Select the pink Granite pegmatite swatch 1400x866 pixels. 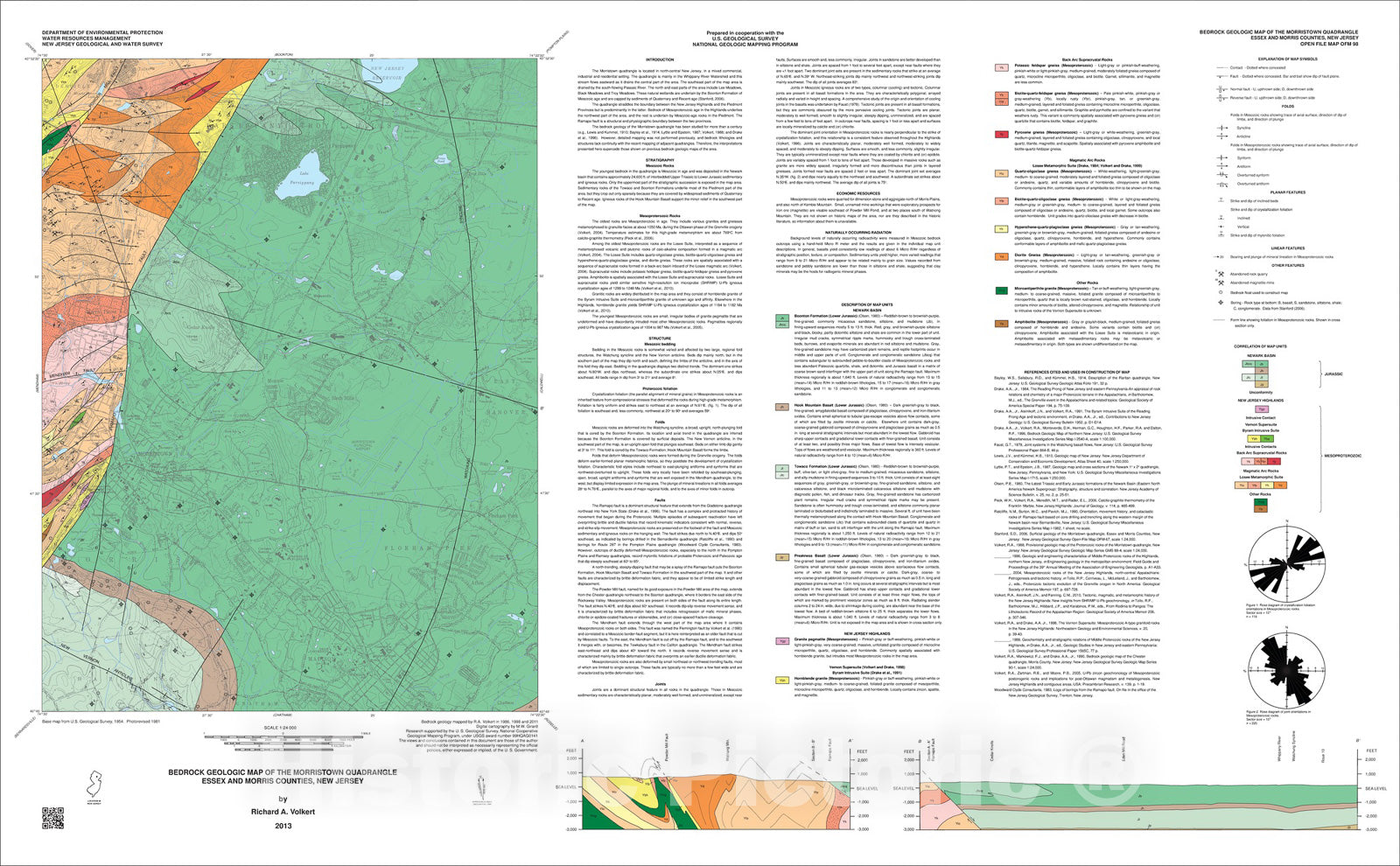point(782,640)
